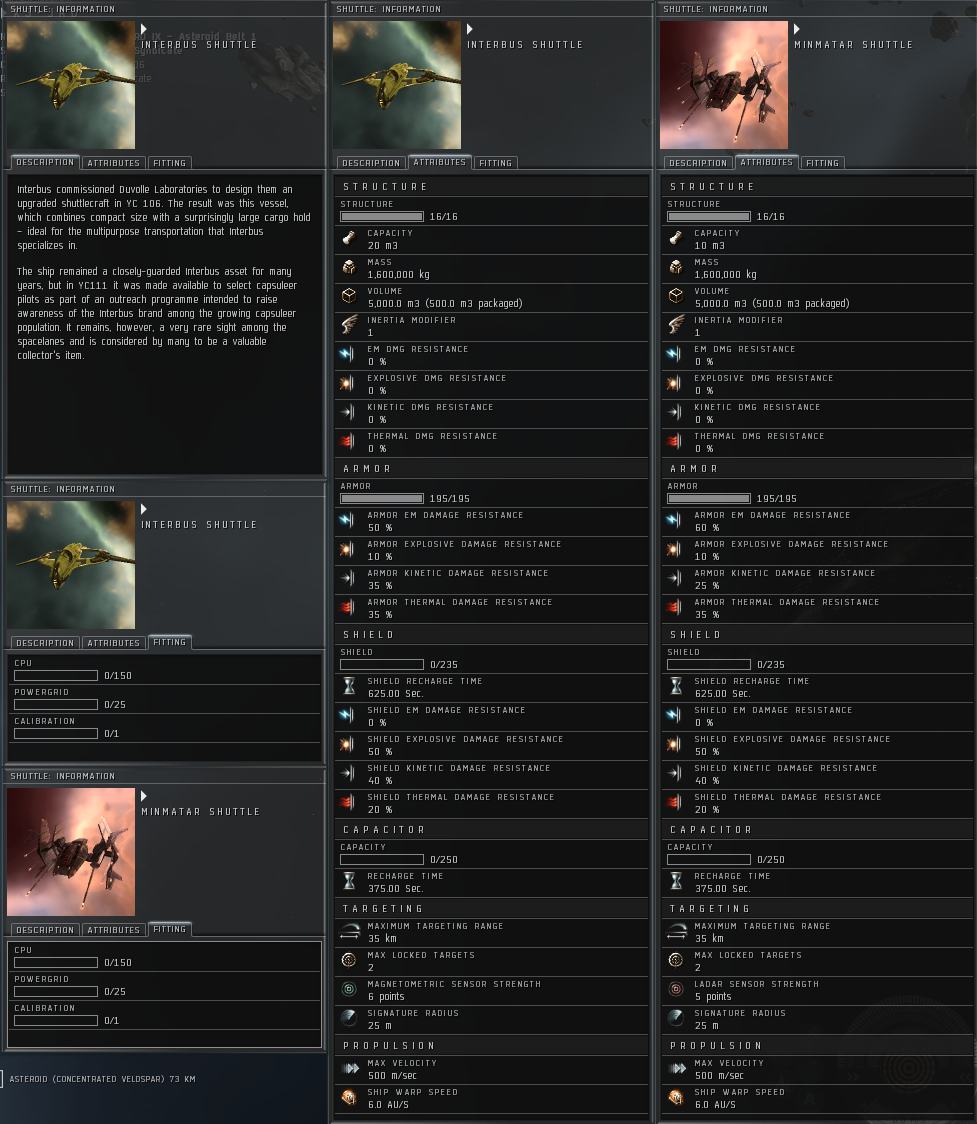Click Interbus Max Velocity arrows icon
This screenshot has height=1124, width=977.
[x=351, y=1068]
